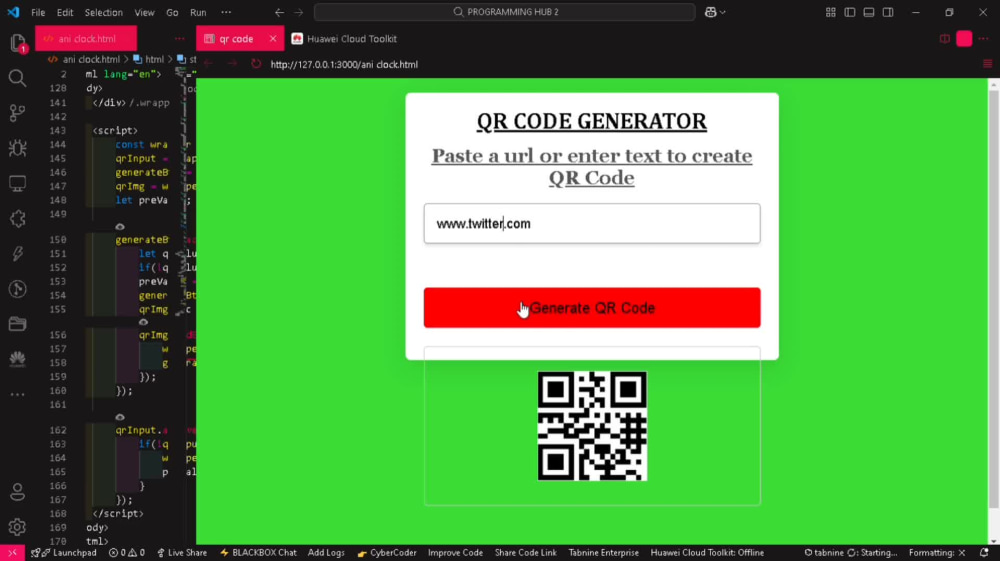Open the preview browser hamburger menu
1000x561 pixels.
[987, 64]
